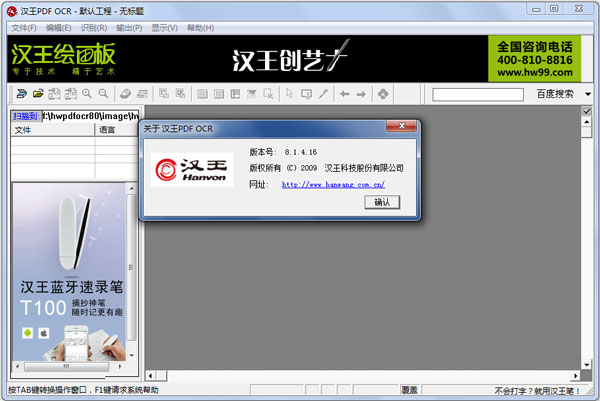The height and width of the screenshot is (401, 600).
Task: Click the 覆盖 status bar indicator
Action: point(409,390)
